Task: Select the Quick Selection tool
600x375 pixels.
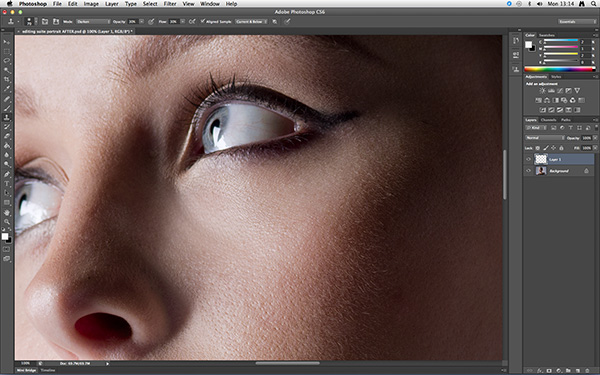Action: (7, 70)
